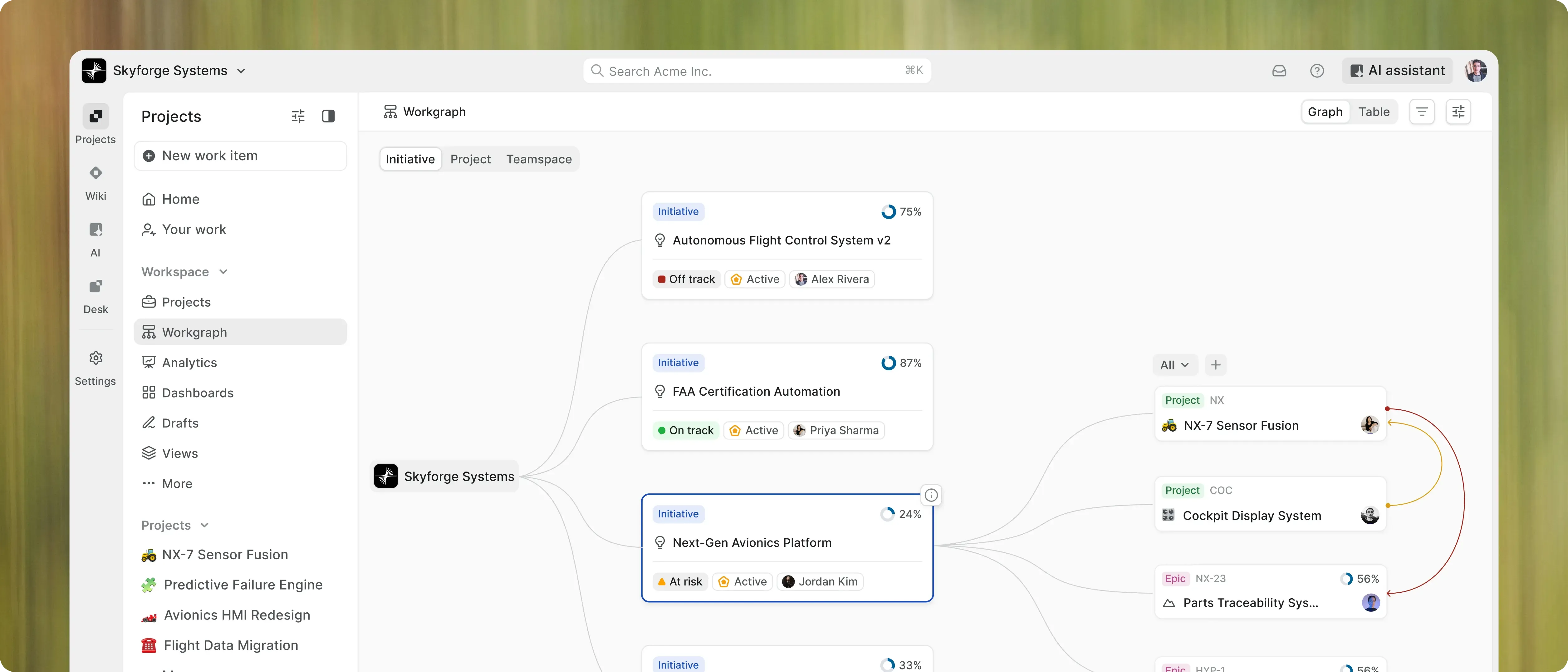1568x672 pixels.
Task: Collapse the sidebar panel with toggle icon
Action: (x=328, y=116)
